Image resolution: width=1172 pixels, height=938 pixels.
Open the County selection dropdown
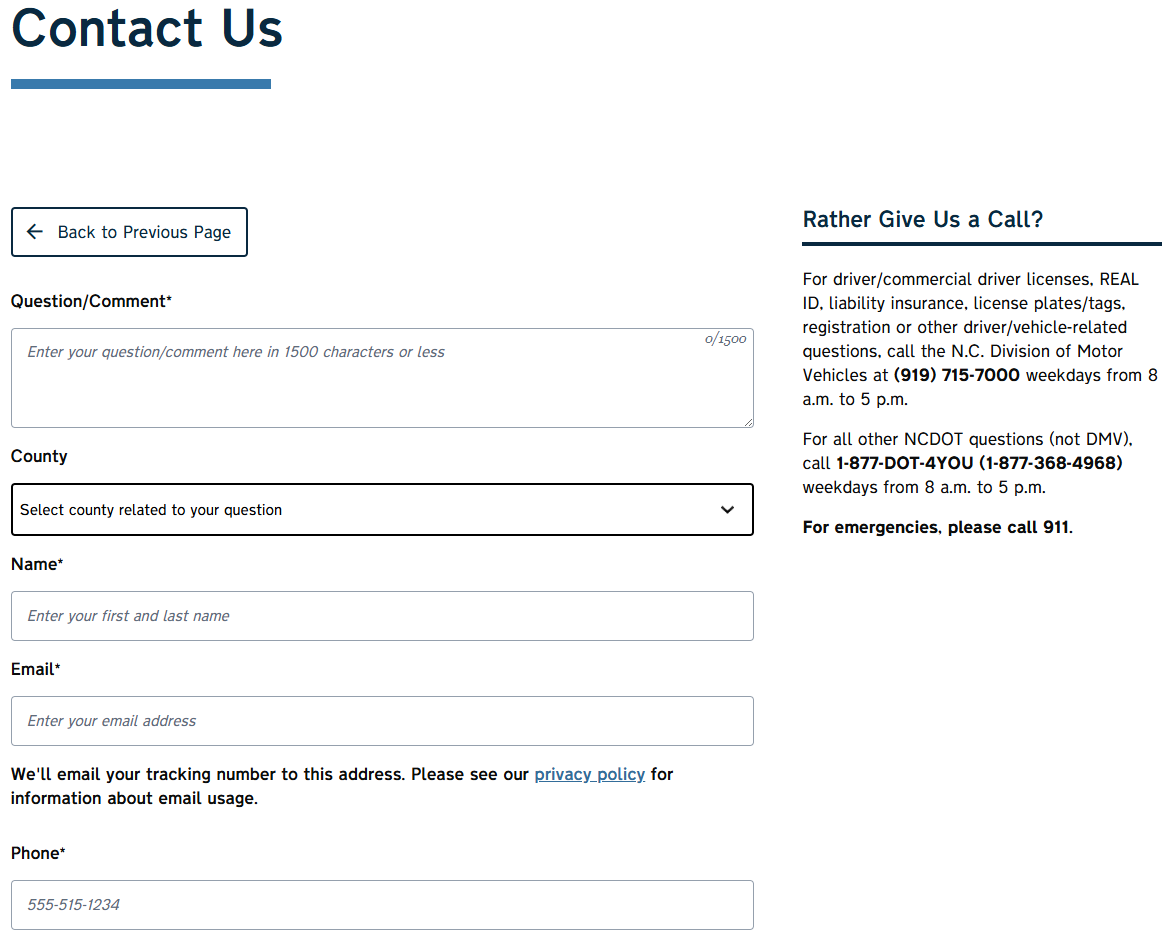coord(382,510)
